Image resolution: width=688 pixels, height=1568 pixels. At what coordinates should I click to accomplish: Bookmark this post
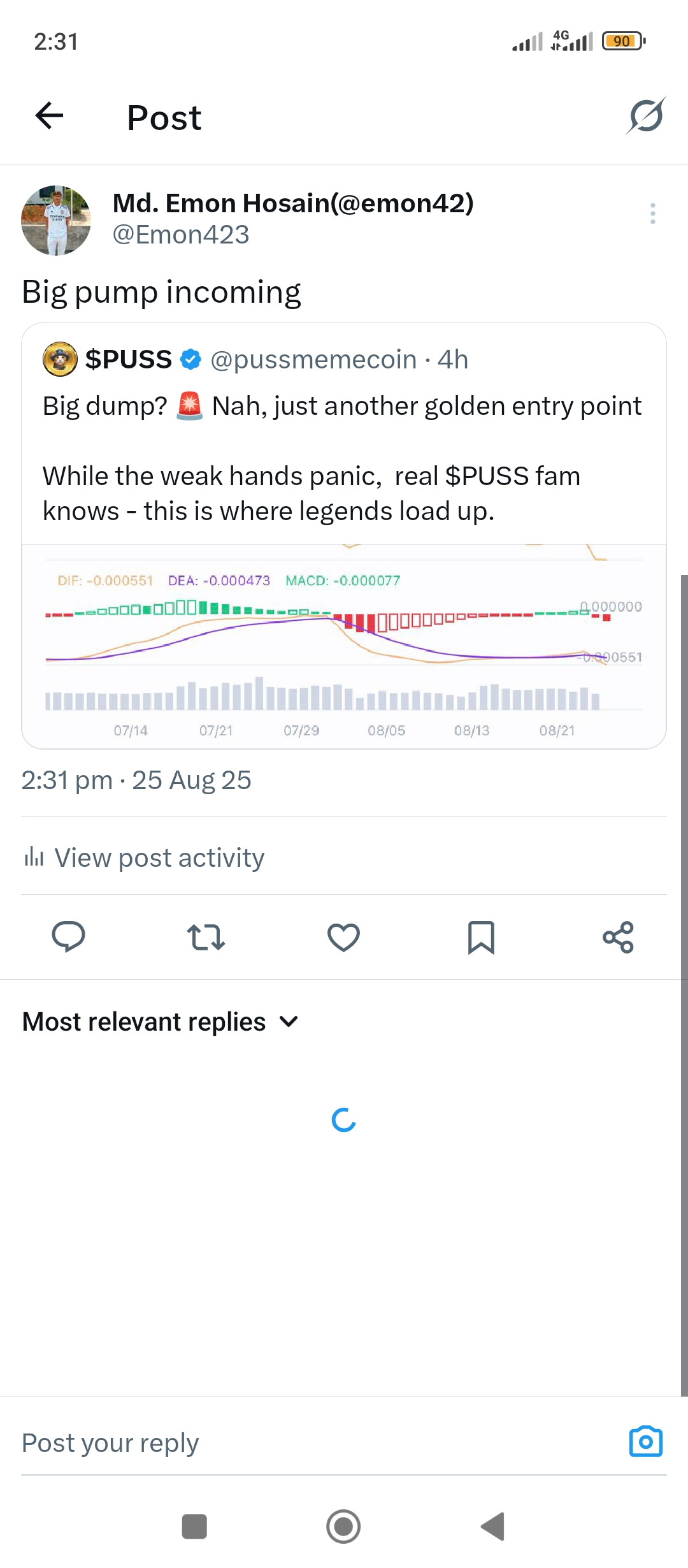pyautogui.click(x=481, y=937)
